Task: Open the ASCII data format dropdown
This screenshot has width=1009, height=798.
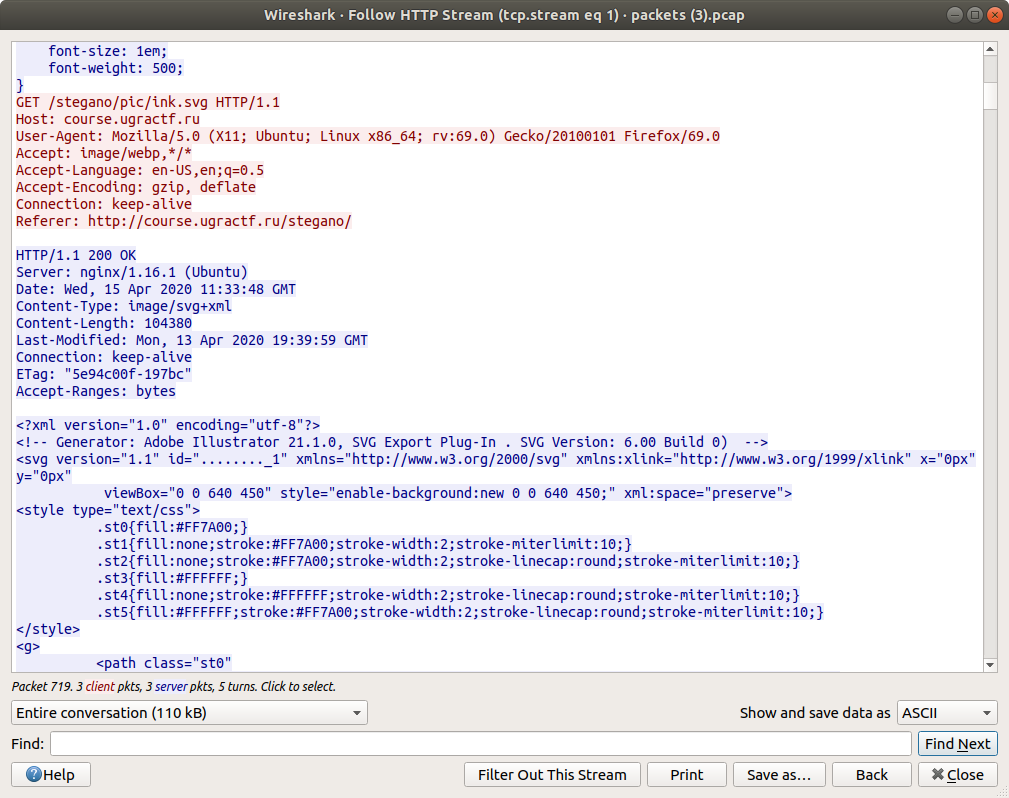Action: pos(947,712)
